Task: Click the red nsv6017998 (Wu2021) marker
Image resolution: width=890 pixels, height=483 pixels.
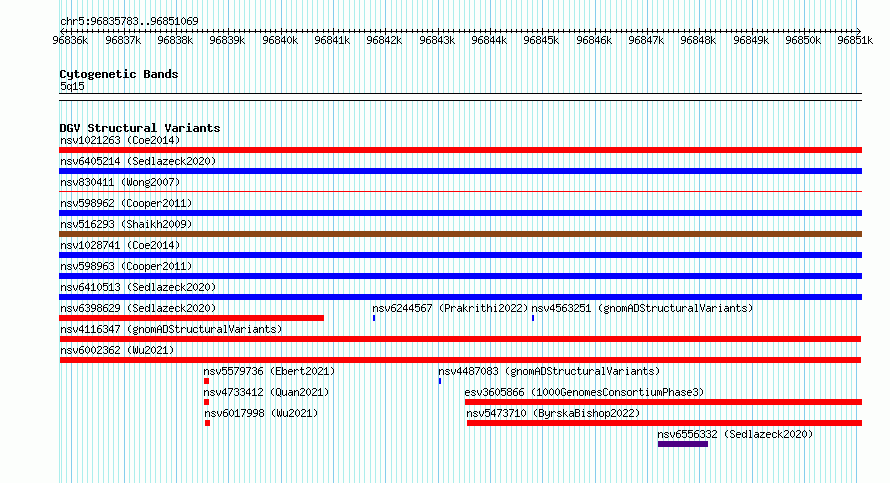Action: pyautogui.click(x=208, y=423)
